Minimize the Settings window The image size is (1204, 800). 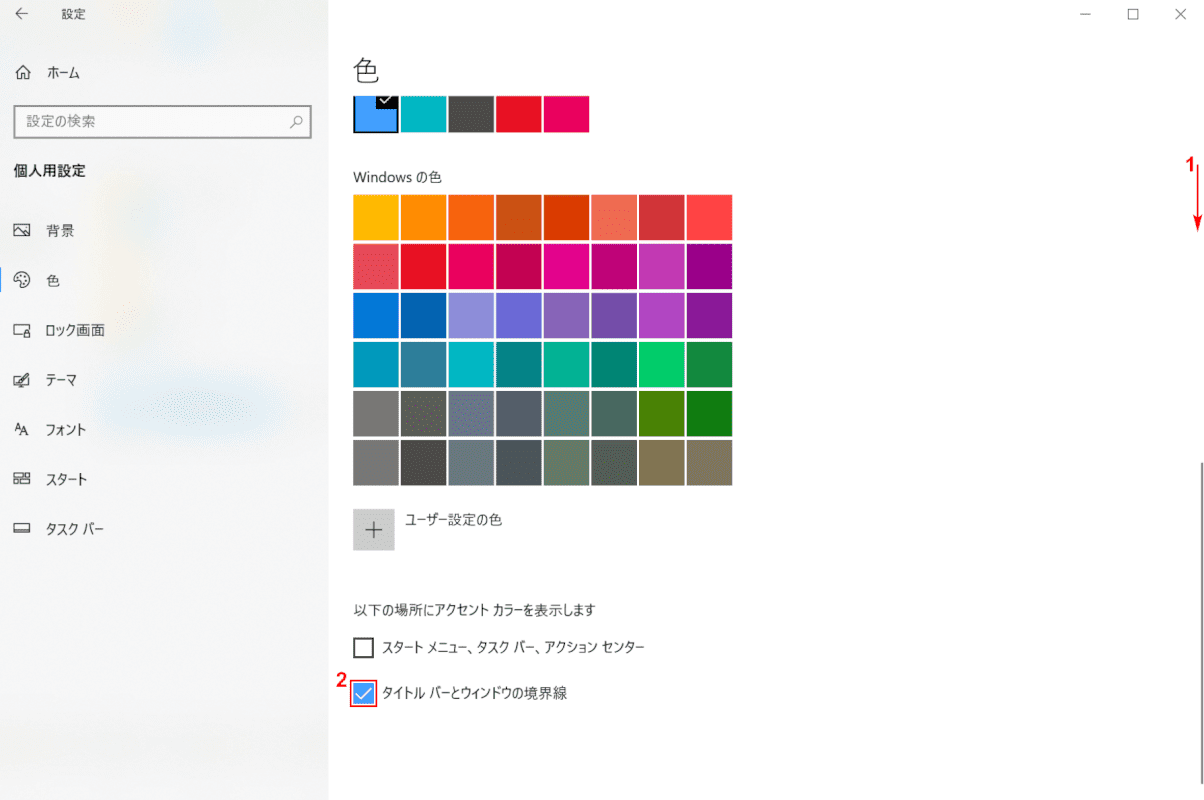click(1087, 14)
